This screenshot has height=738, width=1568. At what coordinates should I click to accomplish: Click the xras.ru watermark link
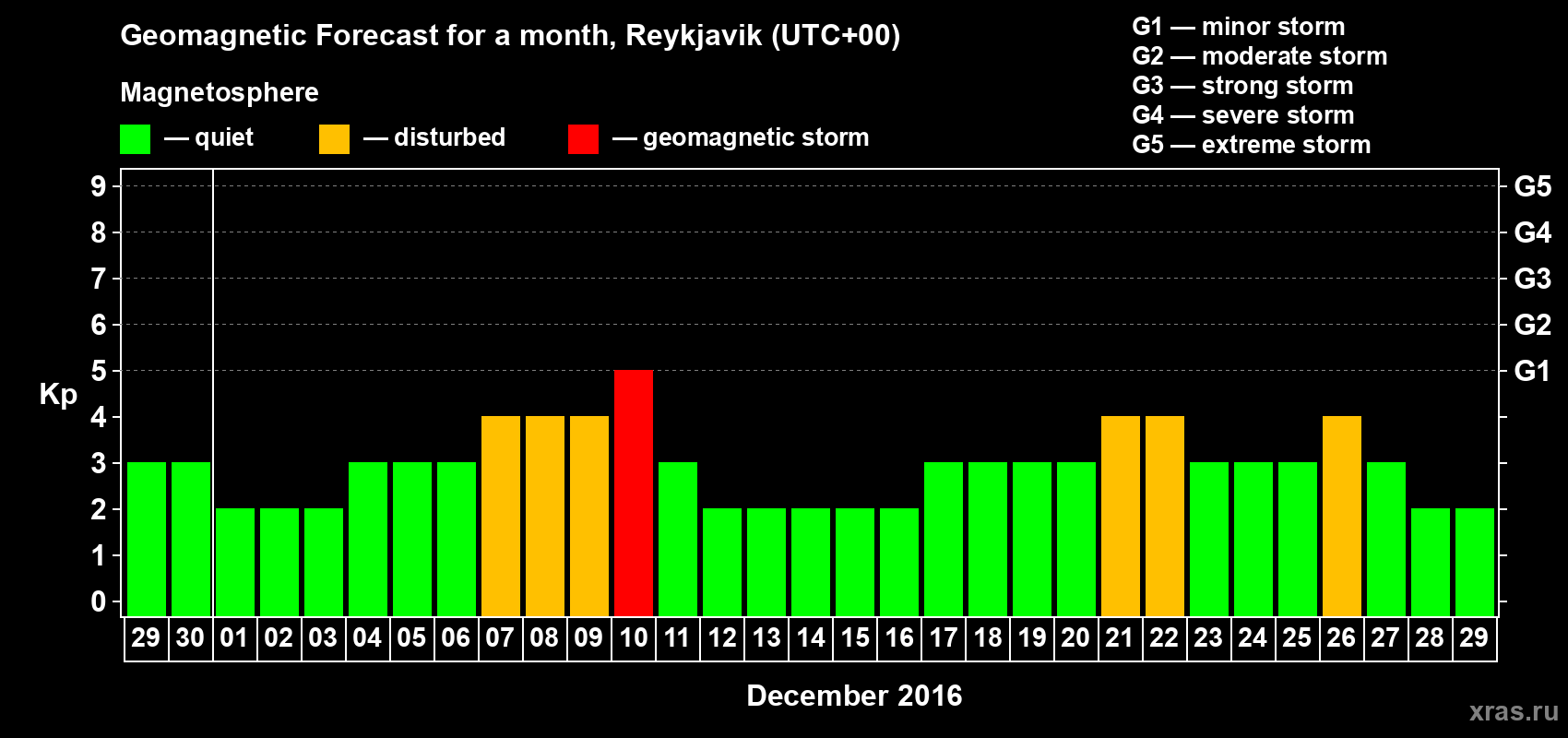[x=1514, y=711]
